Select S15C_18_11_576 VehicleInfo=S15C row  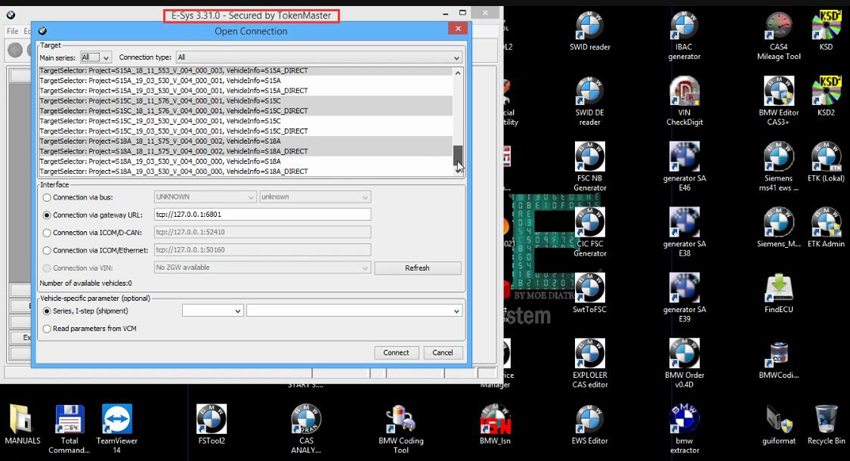click(245, 101)
